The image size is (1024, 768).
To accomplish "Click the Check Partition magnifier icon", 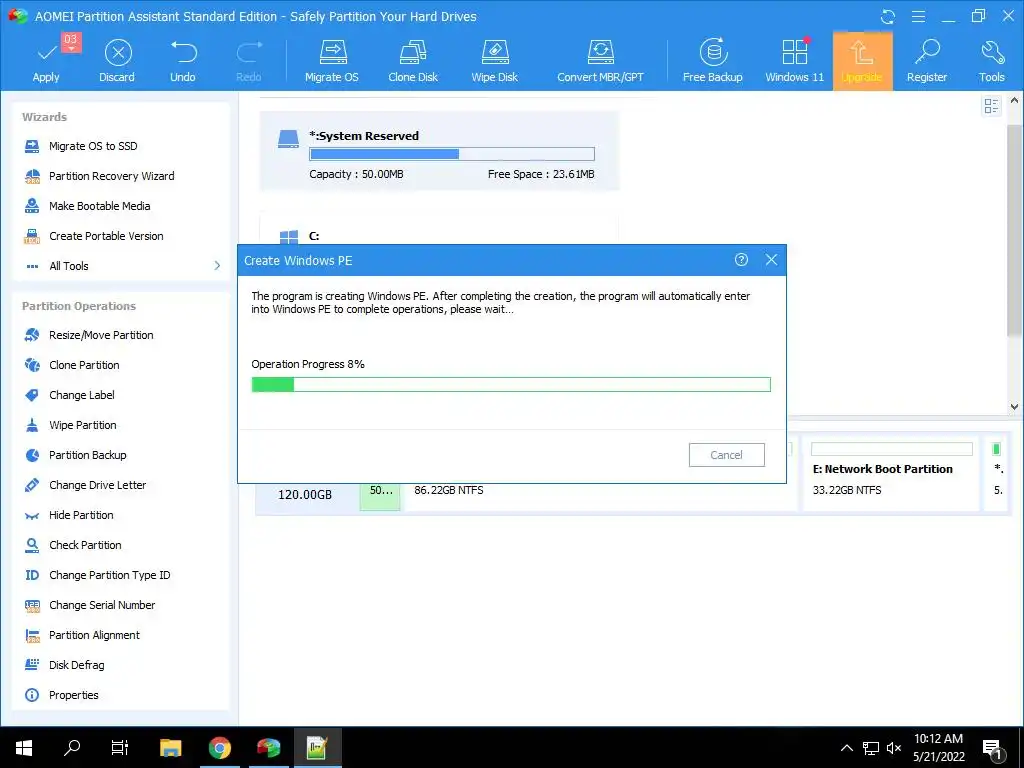I will (32, 545).
